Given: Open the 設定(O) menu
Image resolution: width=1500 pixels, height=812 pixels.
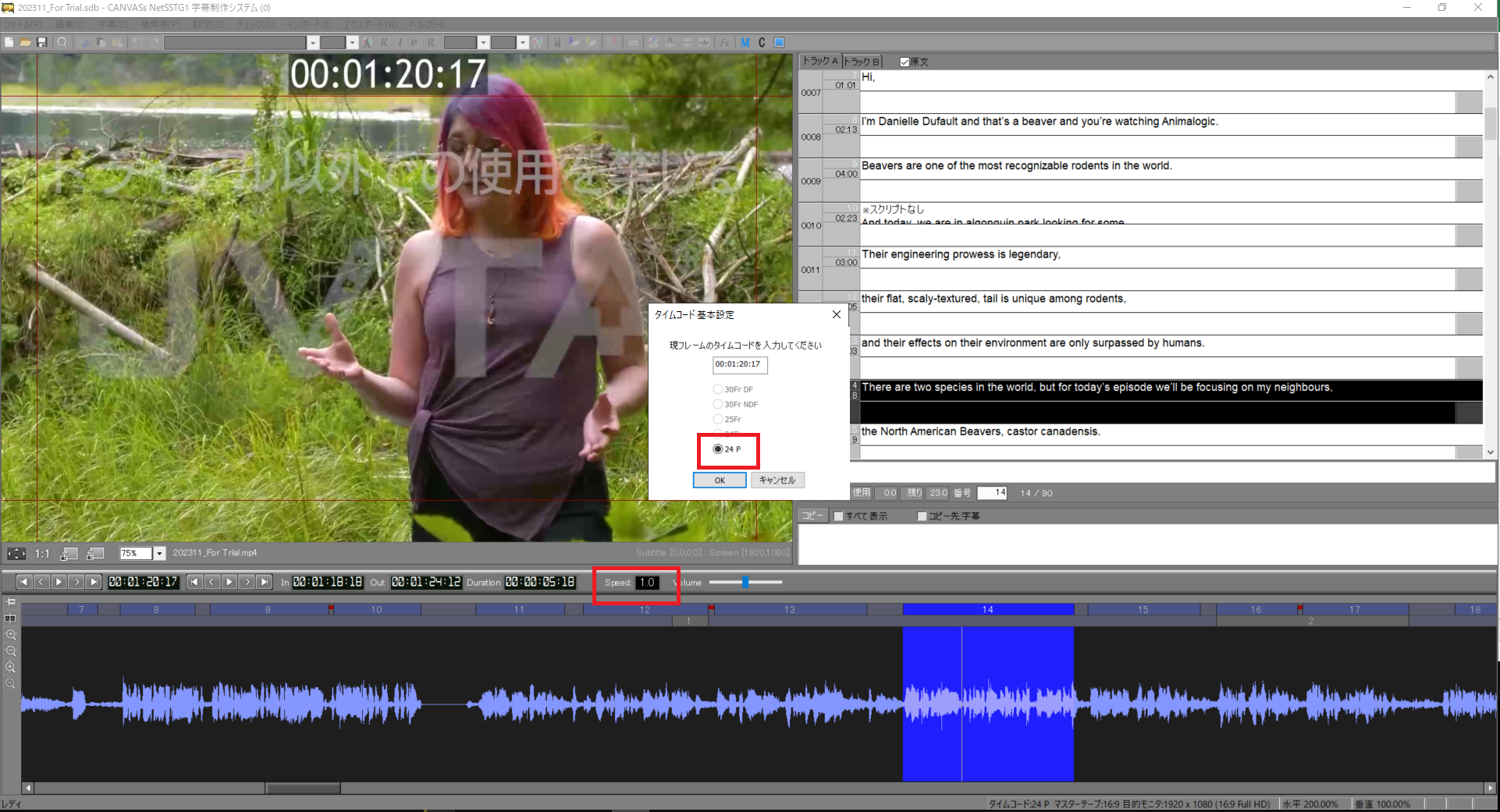Looking at the screenshot, I should pyautogui.click(x=208, y=25).
